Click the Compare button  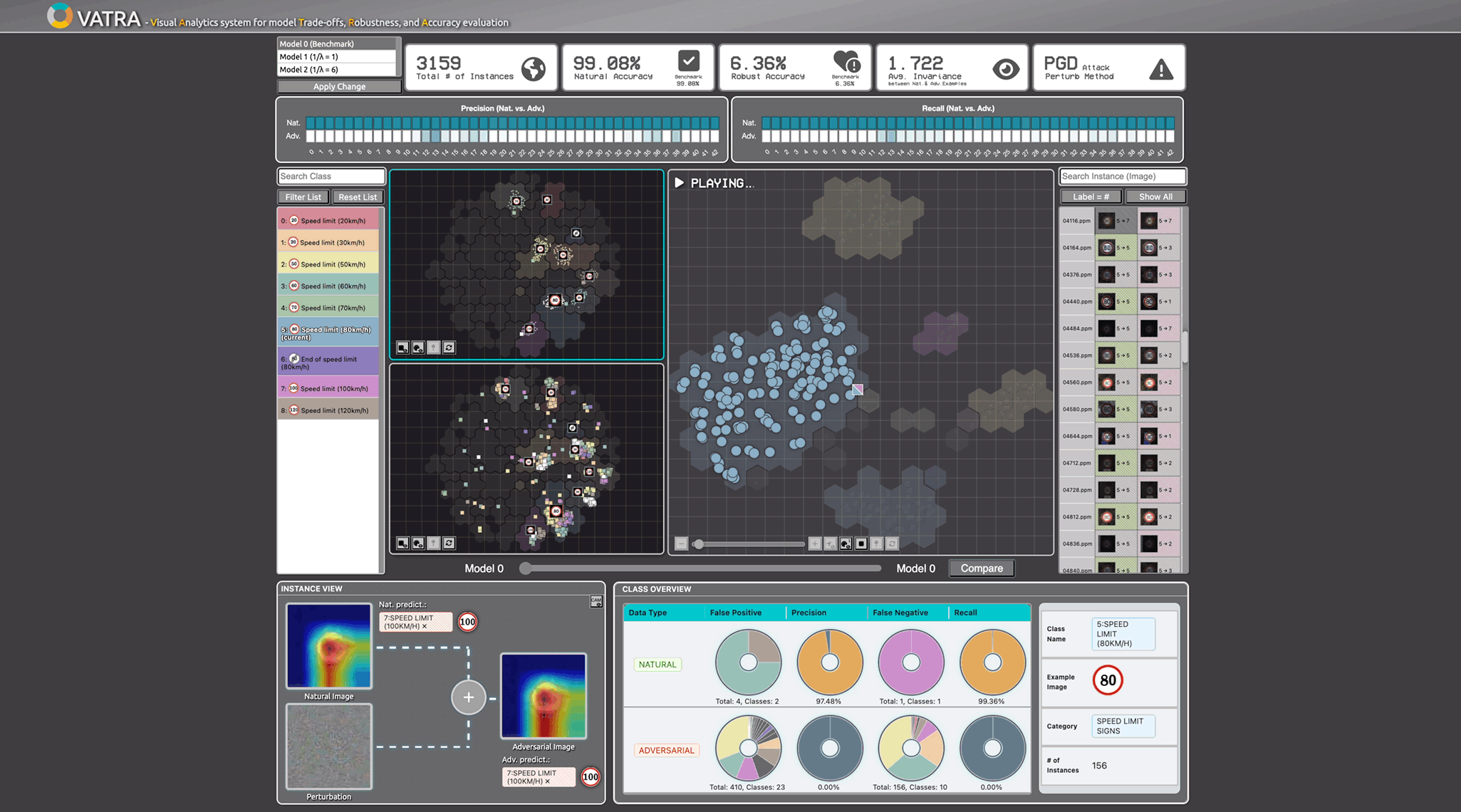[981, 568]
